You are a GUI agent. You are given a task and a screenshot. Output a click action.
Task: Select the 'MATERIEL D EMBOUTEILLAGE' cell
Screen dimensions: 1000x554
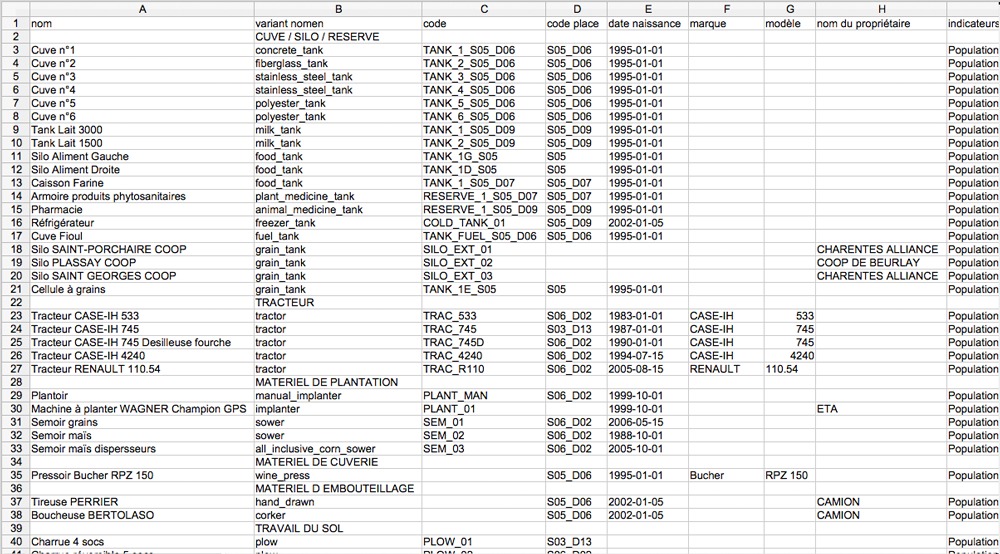coord(337,488)
